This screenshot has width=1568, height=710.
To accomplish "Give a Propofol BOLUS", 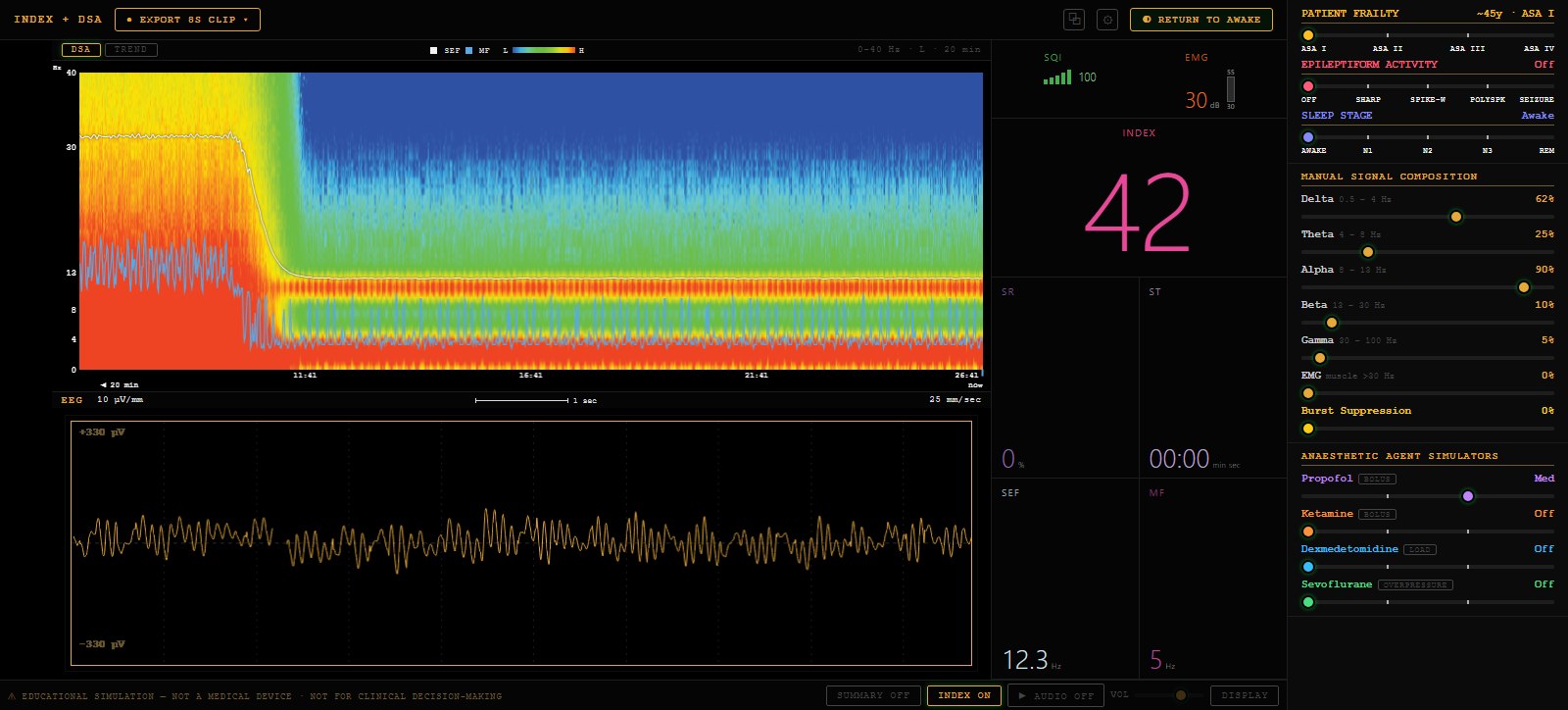I will pos(1377,479).
